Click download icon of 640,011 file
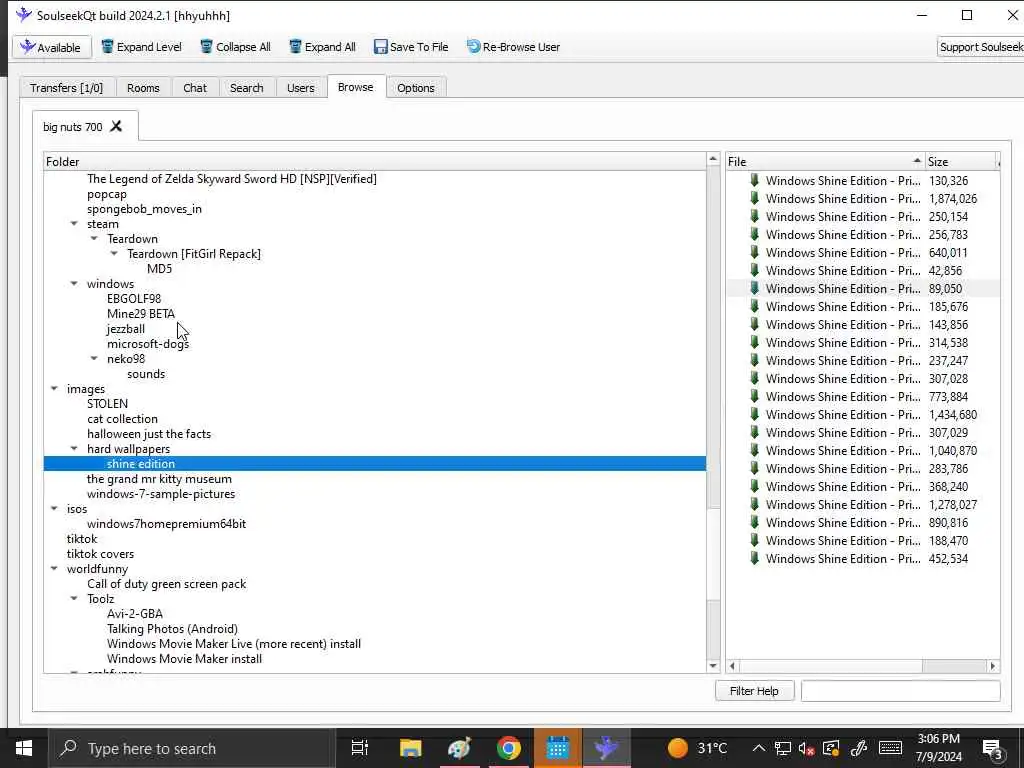The image size is (1024, 768). [754, 252]
